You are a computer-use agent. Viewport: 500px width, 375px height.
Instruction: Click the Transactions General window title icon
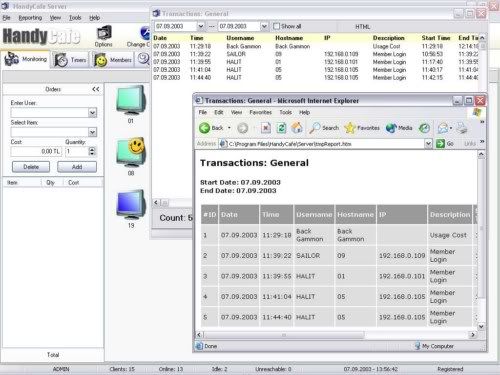[x=156, y=13]
